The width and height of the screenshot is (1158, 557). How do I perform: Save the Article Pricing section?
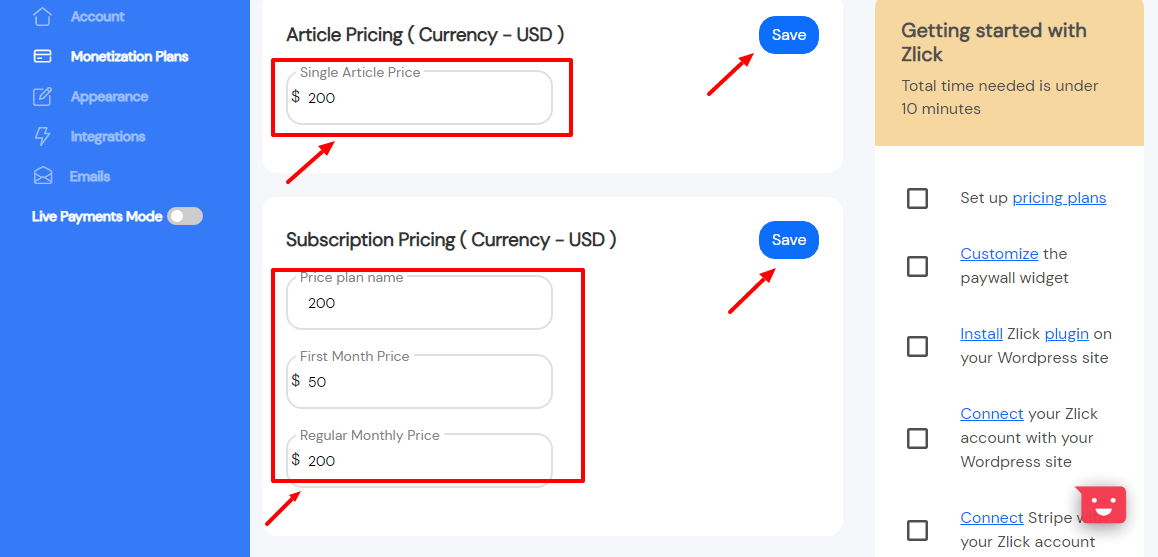(789, 35)
